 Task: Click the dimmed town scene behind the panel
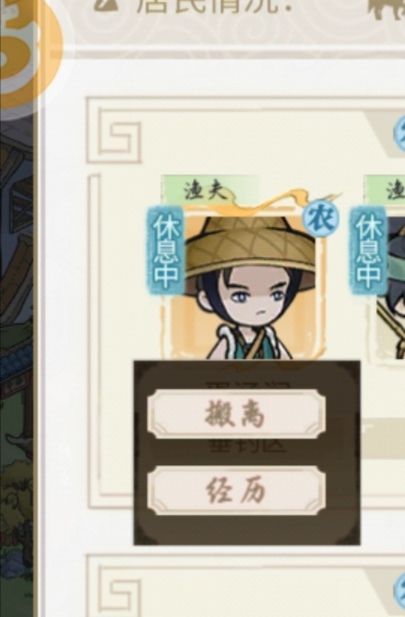click(x=17, y=354)
